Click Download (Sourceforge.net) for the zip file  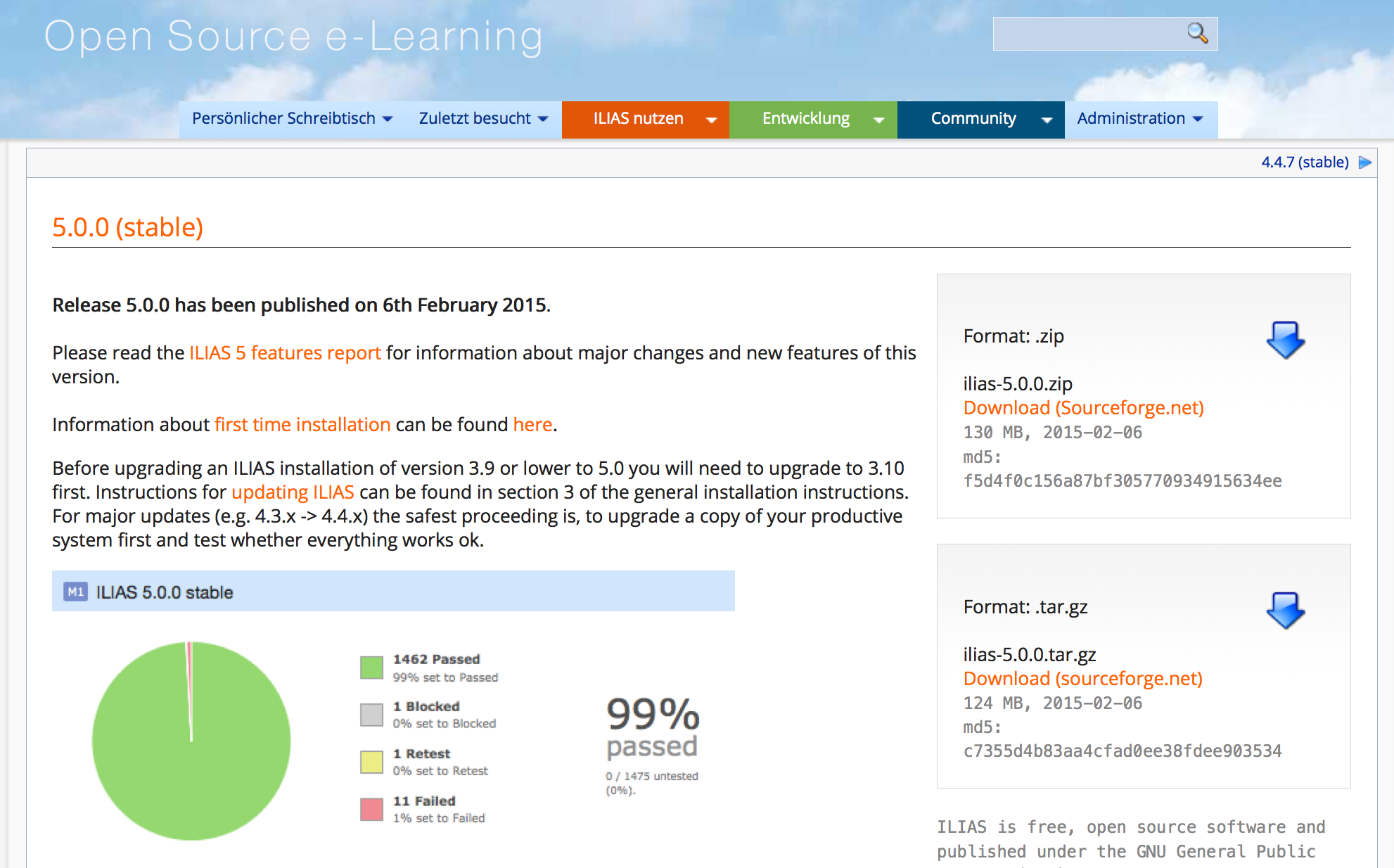(1083, 408)
